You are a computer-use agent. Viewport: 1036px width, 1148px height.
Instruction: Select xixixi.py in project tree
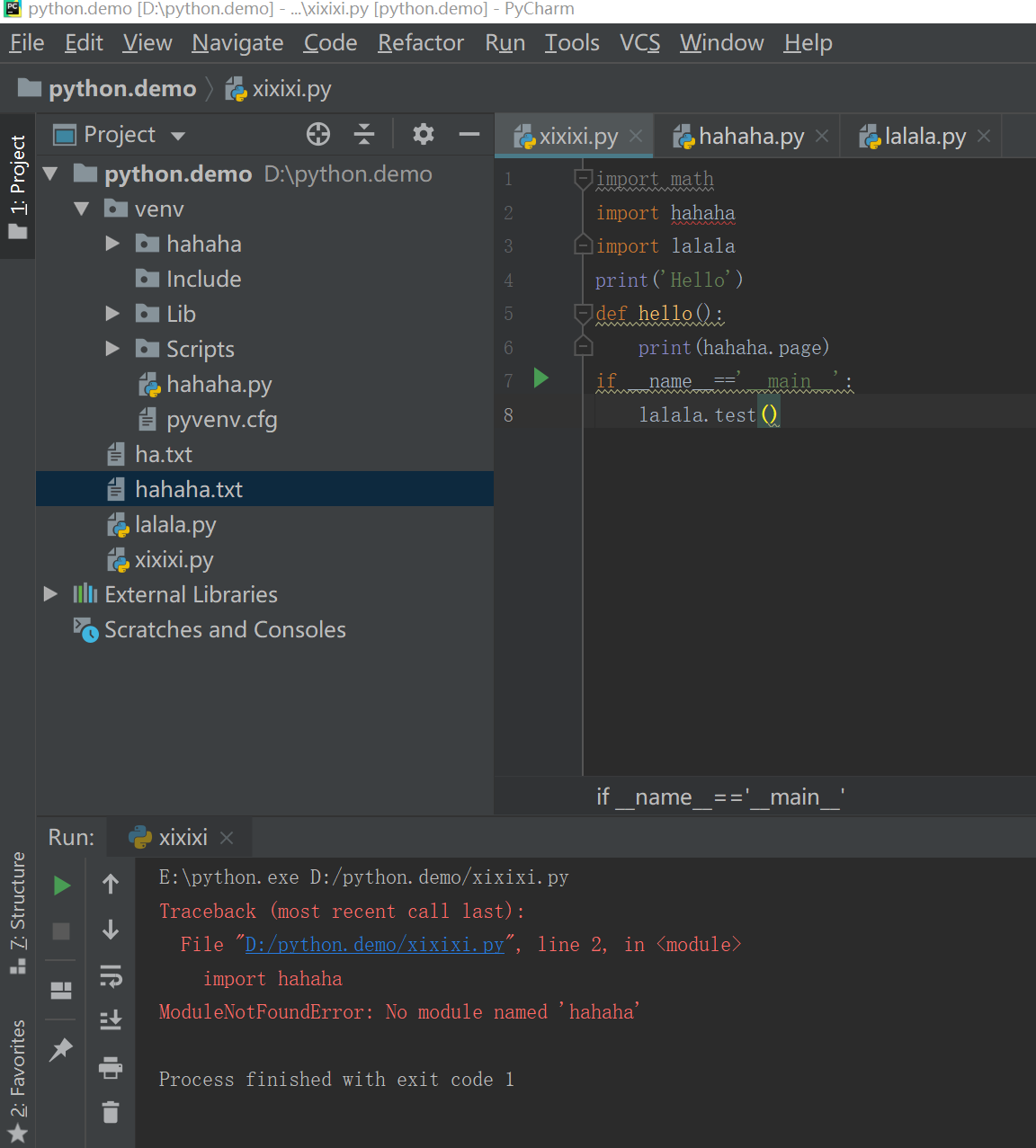pyautogui.click(x=174, y=560)
